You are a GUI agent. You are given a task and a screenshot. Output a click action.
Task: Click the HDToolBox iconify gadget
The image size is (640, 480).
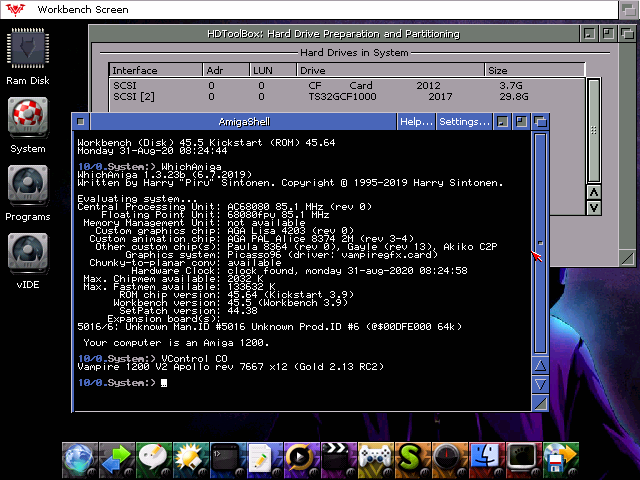pyautogui.click(x=589, y=33)
